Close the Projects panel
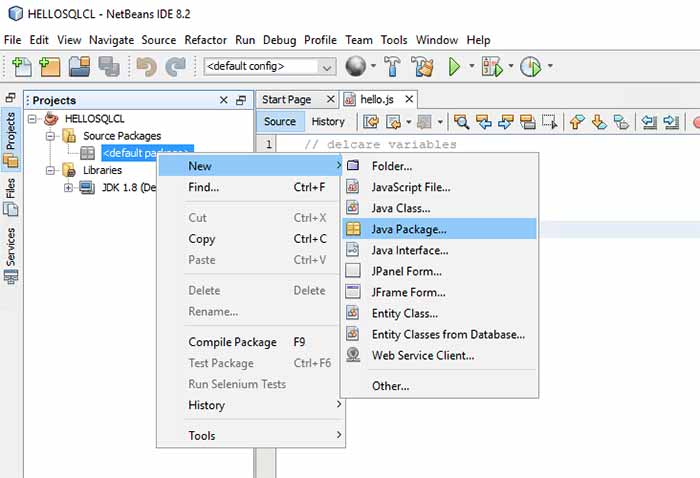The width and height of the screenshot is (700, 478). (224, 100)
